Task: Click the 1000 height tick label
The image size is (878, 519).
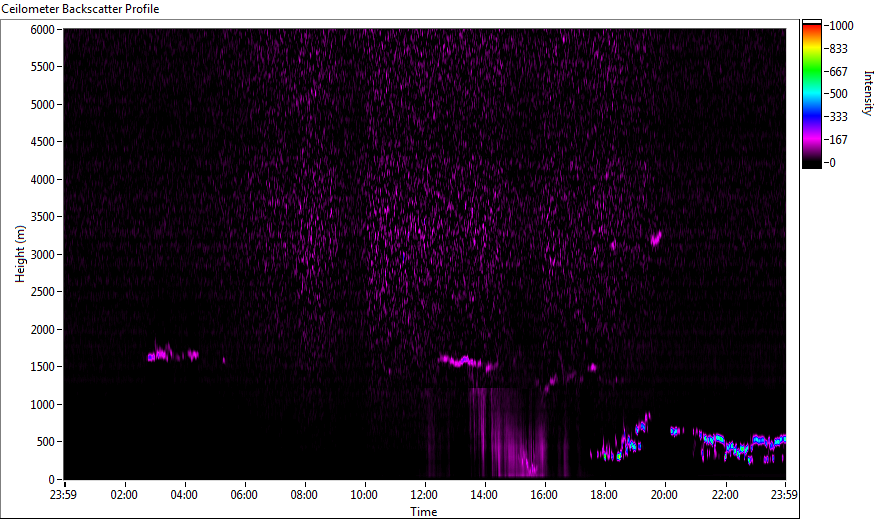Action: [x=43, y=405]
